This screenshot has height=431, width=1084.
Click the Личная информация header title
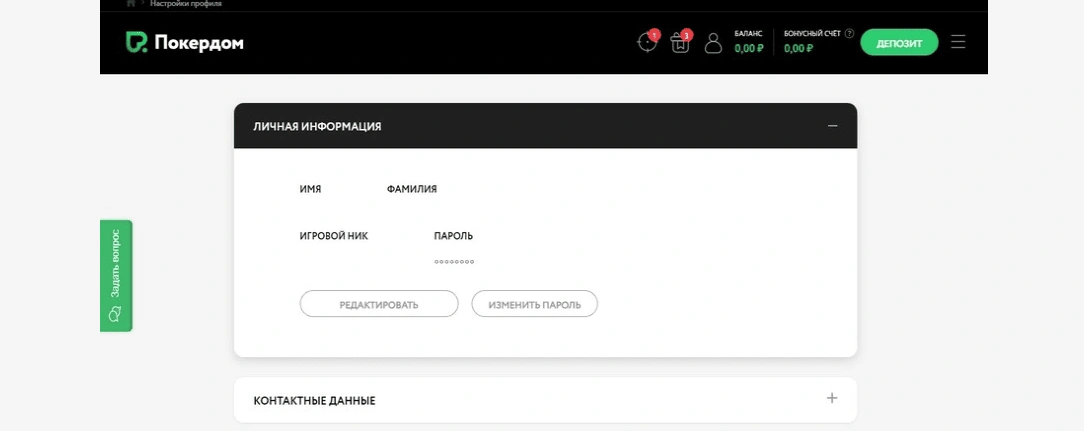click(317, 127)
